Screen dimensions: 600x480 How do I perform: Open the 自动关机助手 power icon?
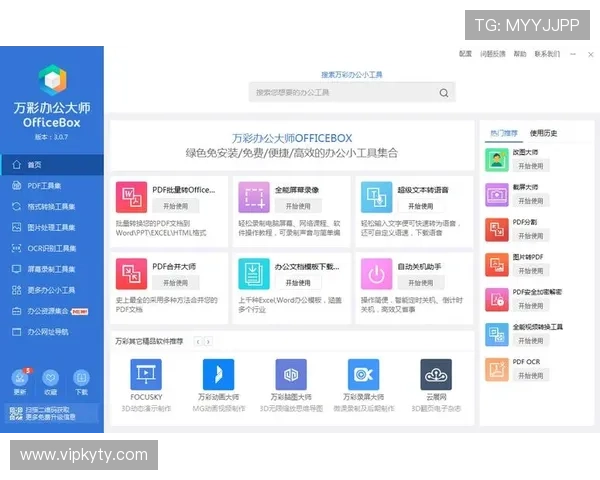pos(376,274)
